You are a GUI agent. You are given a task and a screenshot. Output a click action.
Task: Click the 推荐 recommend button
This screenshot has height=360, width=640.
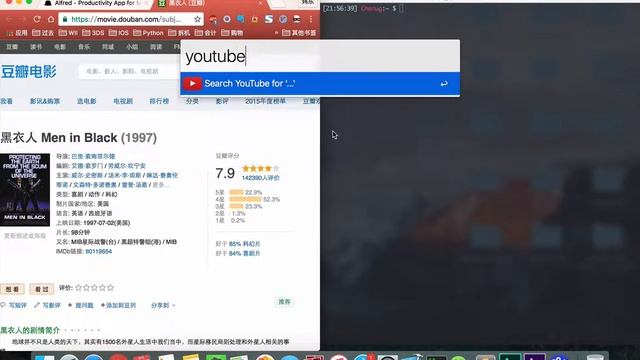284,302
